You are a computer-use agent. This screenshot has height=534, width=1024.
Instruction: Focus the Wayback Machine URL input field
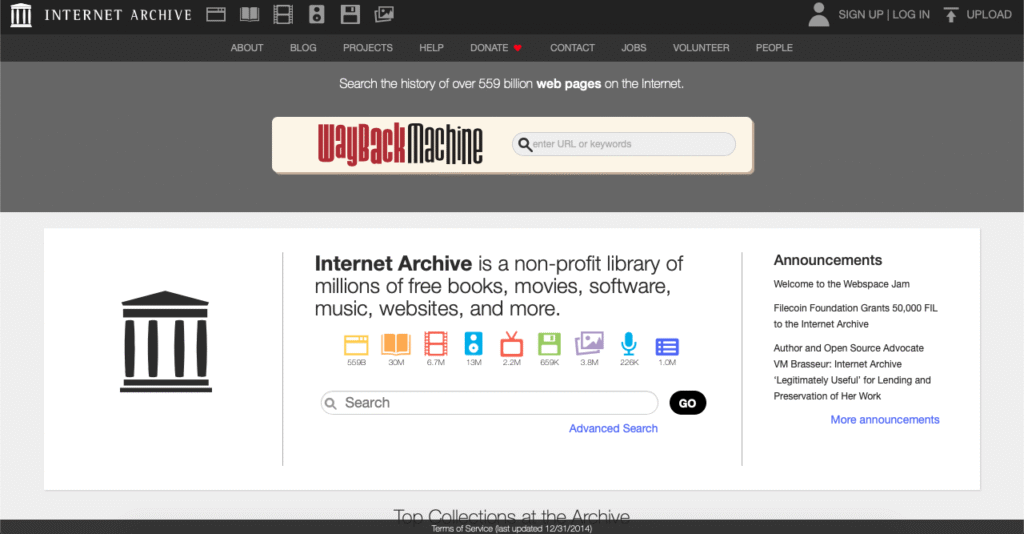coord(630,144)
